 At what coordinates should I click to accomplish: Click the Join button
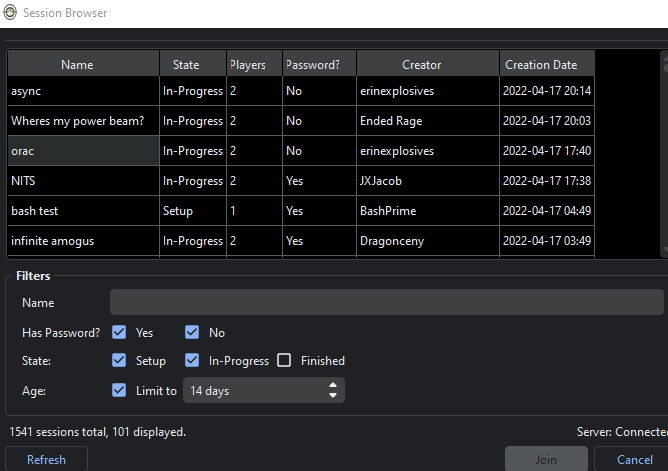[x=546, y=460]
